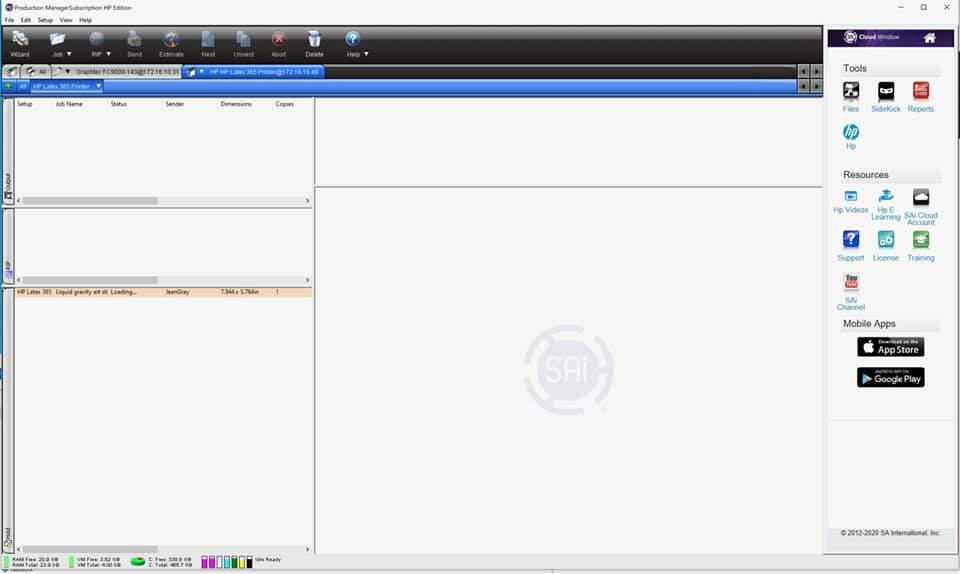The width and height of the screenshot is (960, 574).
Task: Open the Help menu in menu bar
Action: (85, 20)
